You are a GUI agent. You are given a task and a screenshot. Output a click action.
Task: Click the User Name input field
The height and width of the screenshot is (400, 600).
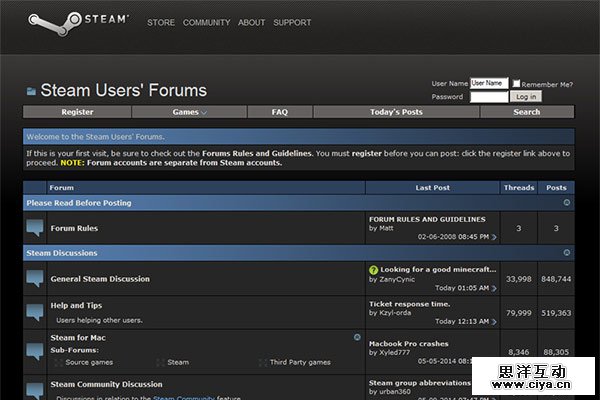coord(489,83)
